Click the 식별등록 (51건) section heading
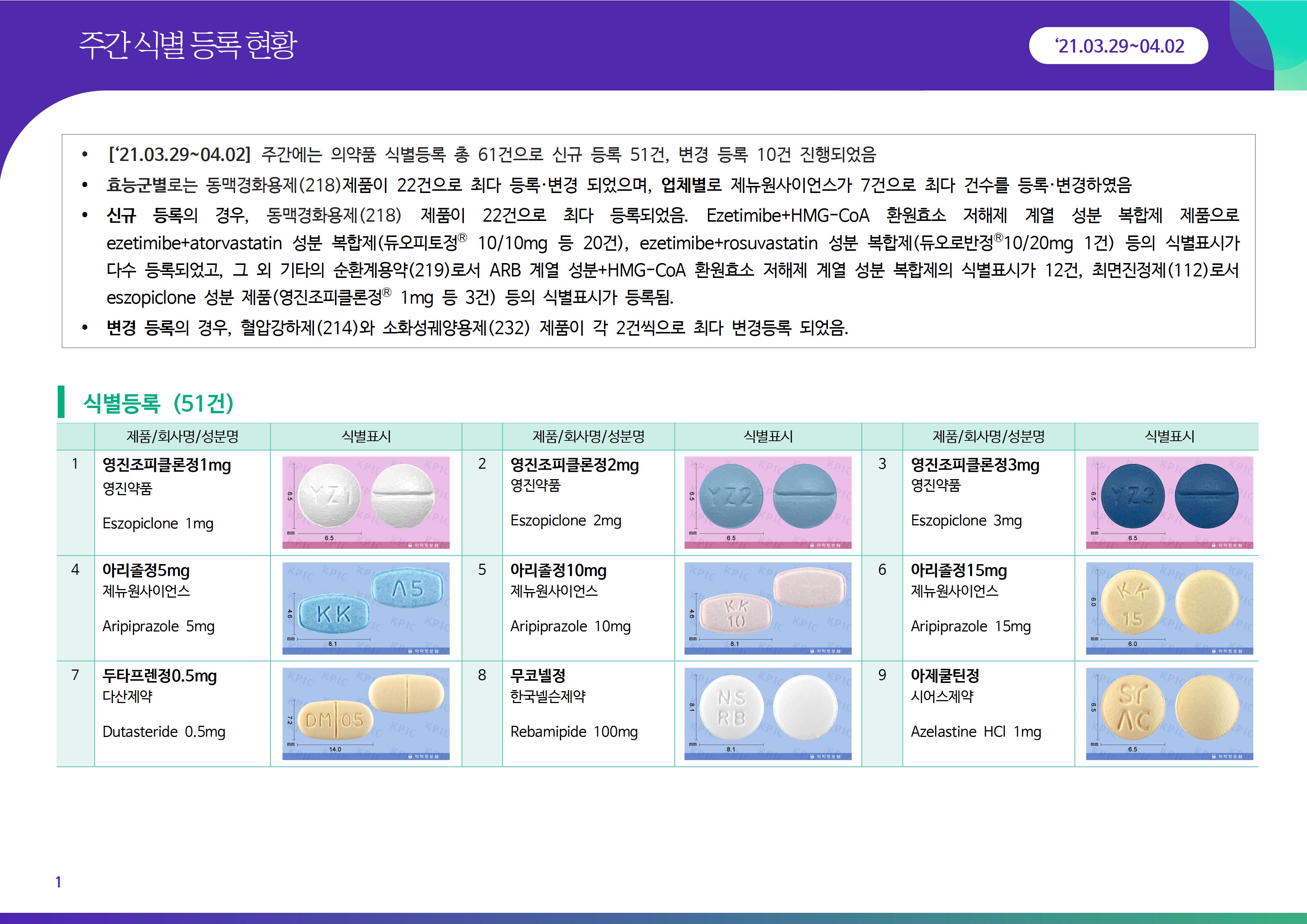Viewport: 1307px width, 924px height. point(158,403)
